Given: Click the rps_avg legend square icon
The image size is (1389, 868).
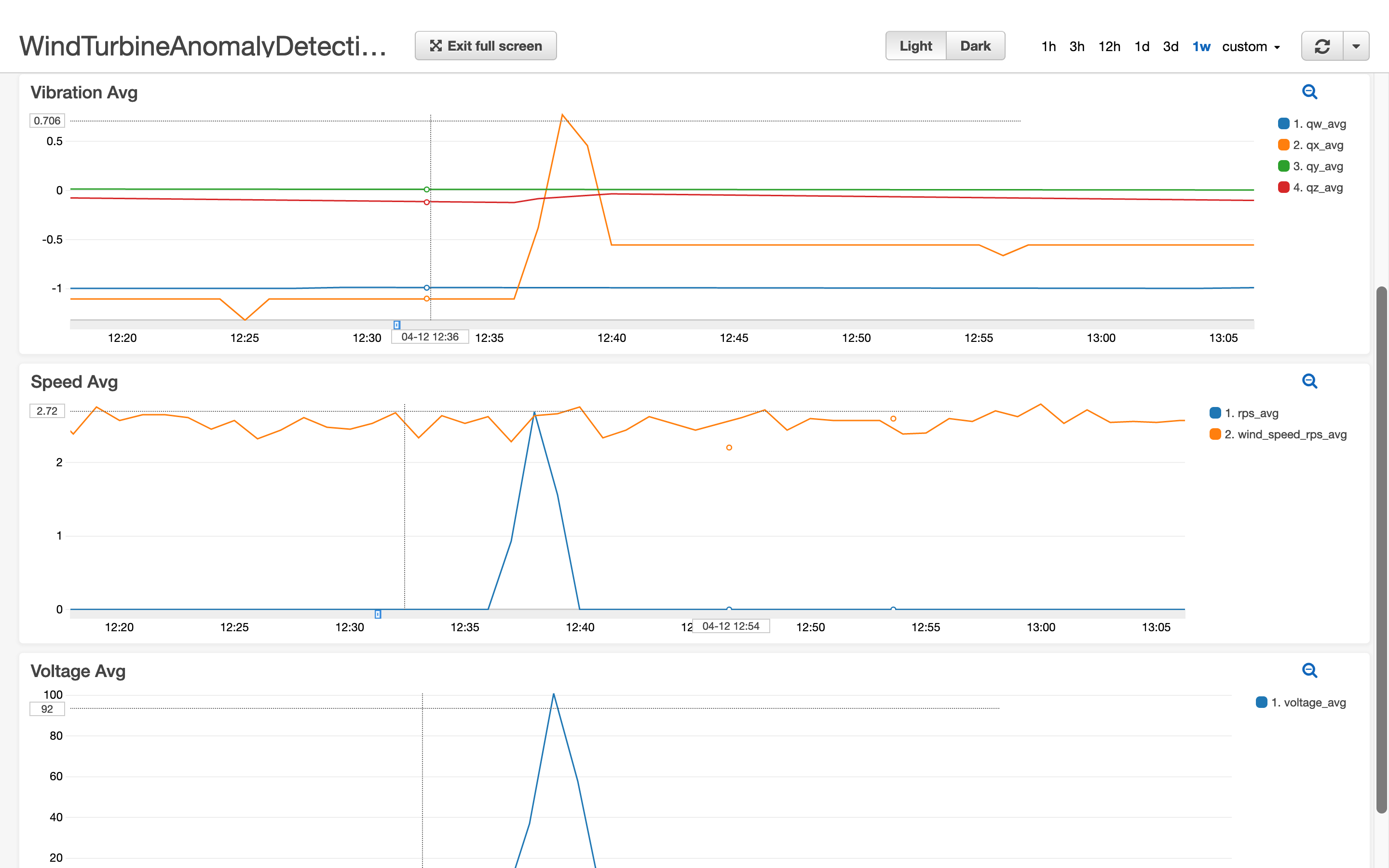Looking at the screenshot, I should 1214,413.
